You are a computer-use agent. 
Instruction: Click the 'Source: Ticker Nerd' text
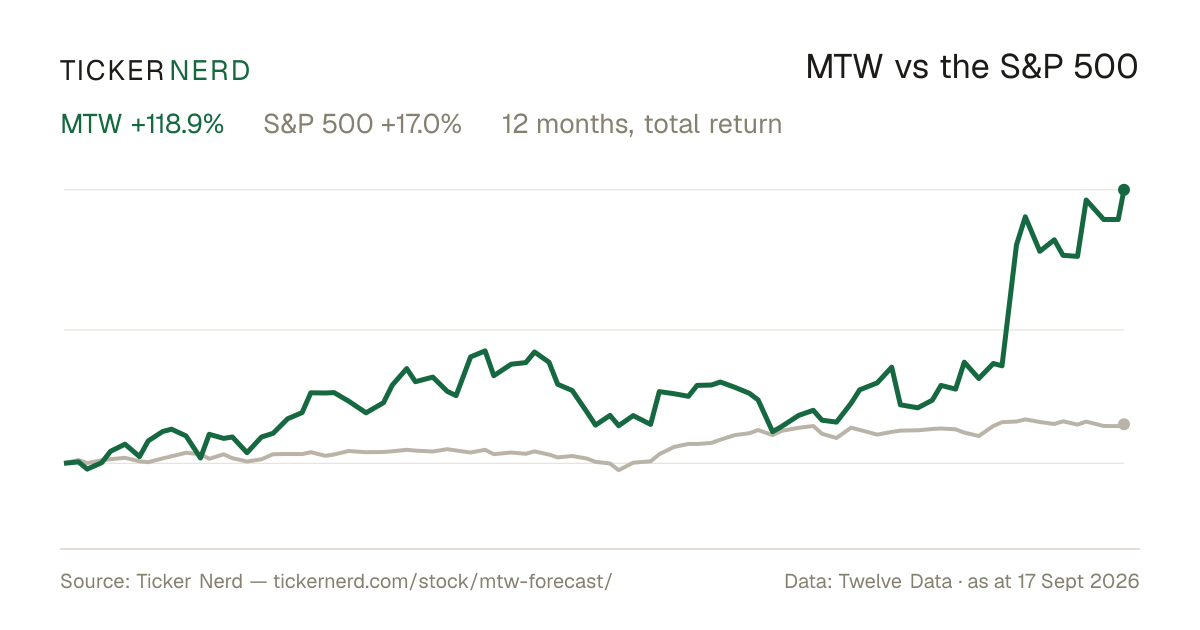[151, 581]
